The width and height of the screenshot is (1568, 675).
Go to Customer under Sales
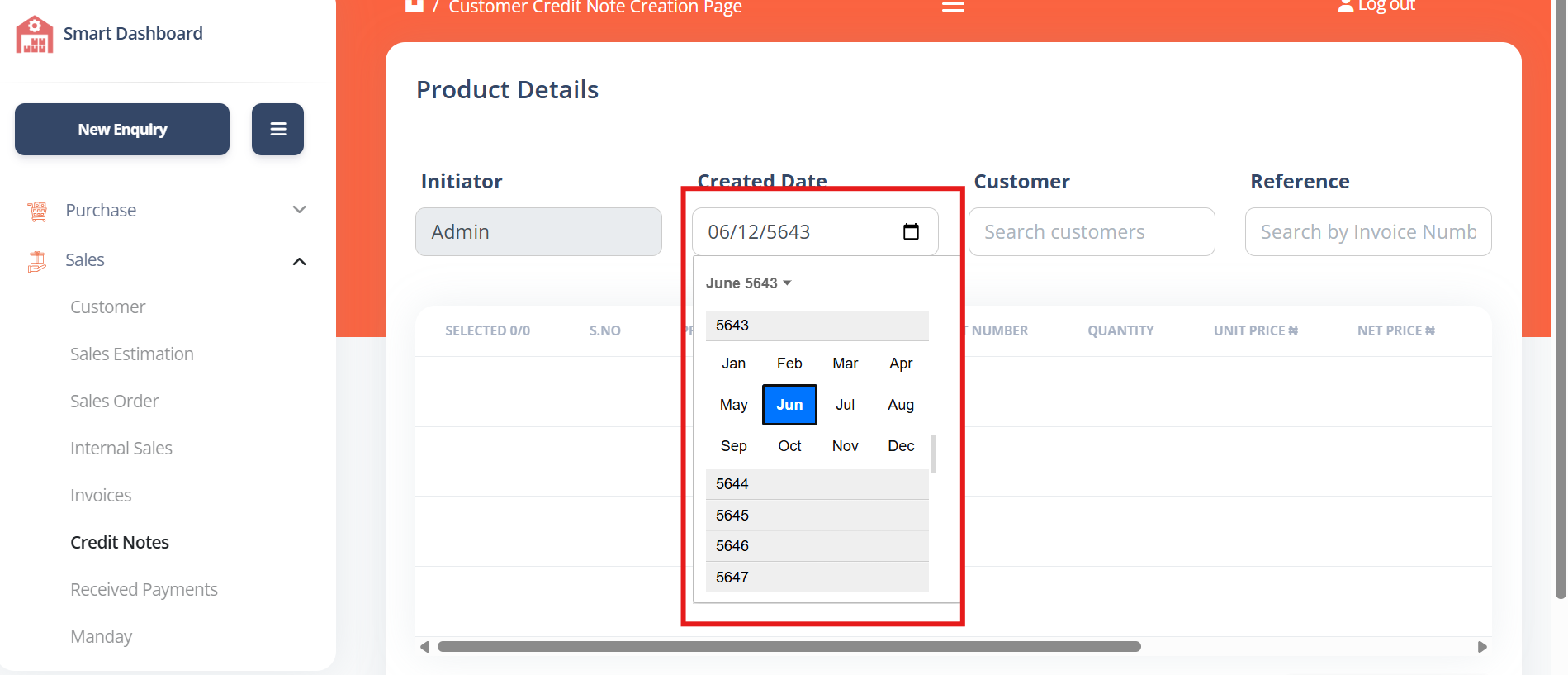click(108, 307)
